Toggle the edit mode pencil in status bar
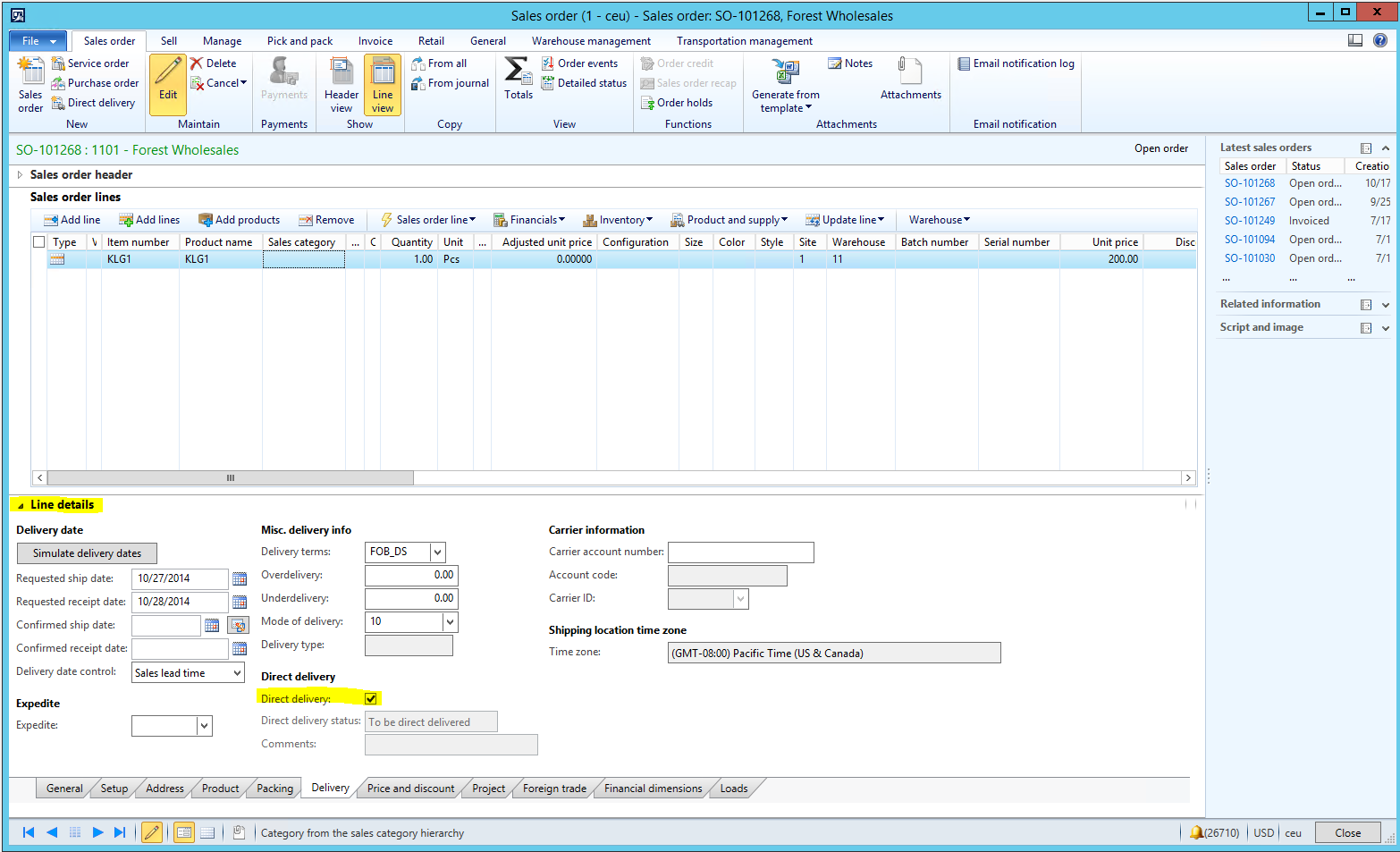The image size is (1400, 852). tap(152, 832)
